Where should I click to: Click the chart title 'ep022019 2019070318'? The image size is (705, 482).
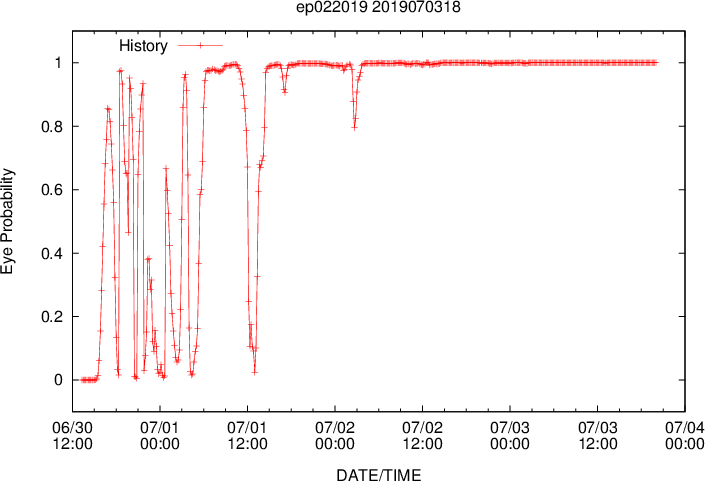tap(378, 7)
